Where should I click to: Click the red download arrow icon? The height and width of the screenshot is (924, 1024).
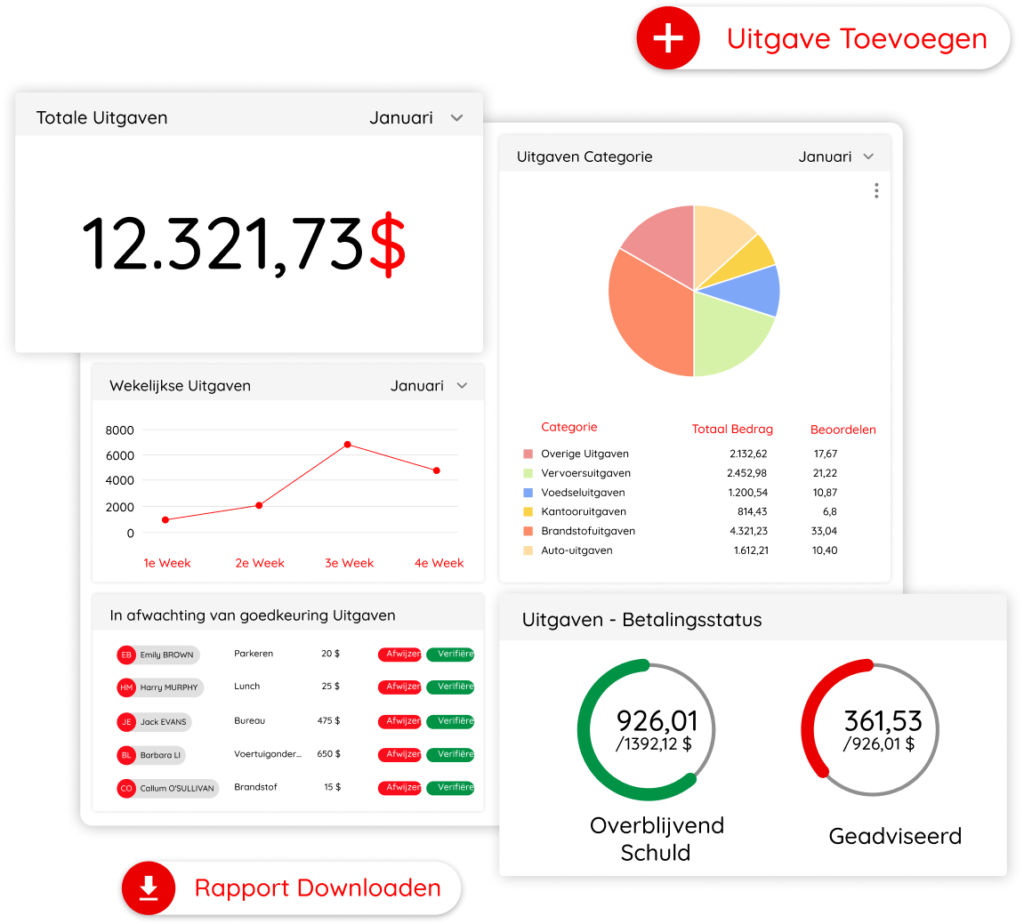[148, 887]
